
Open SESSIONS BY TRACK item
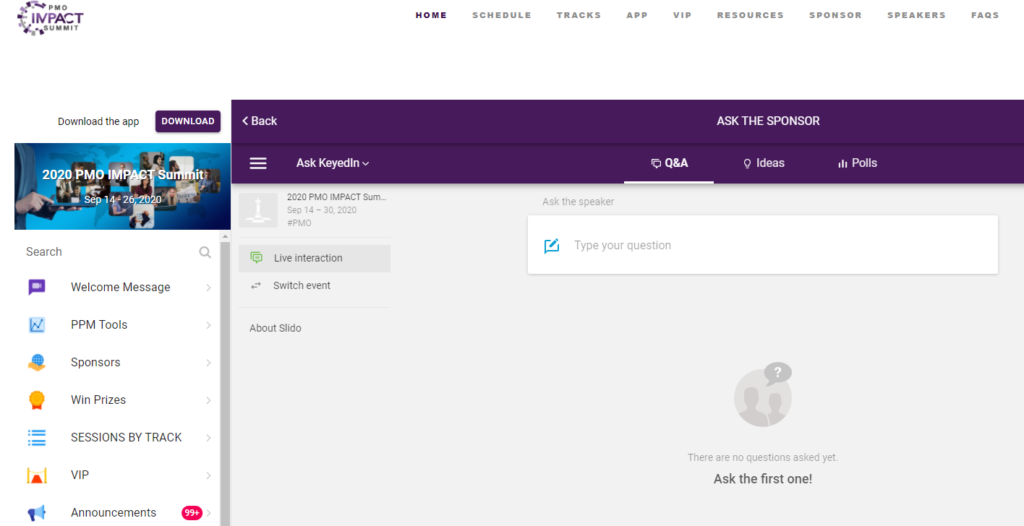coord(118,438)
